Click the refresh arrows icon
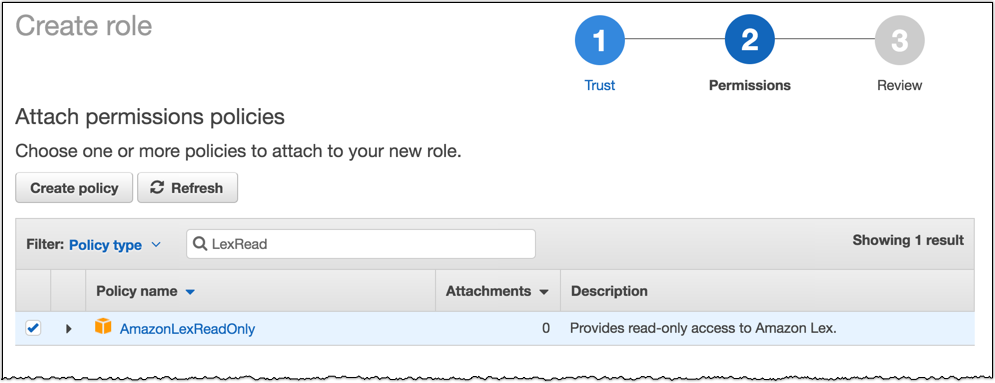 [157, 188]
